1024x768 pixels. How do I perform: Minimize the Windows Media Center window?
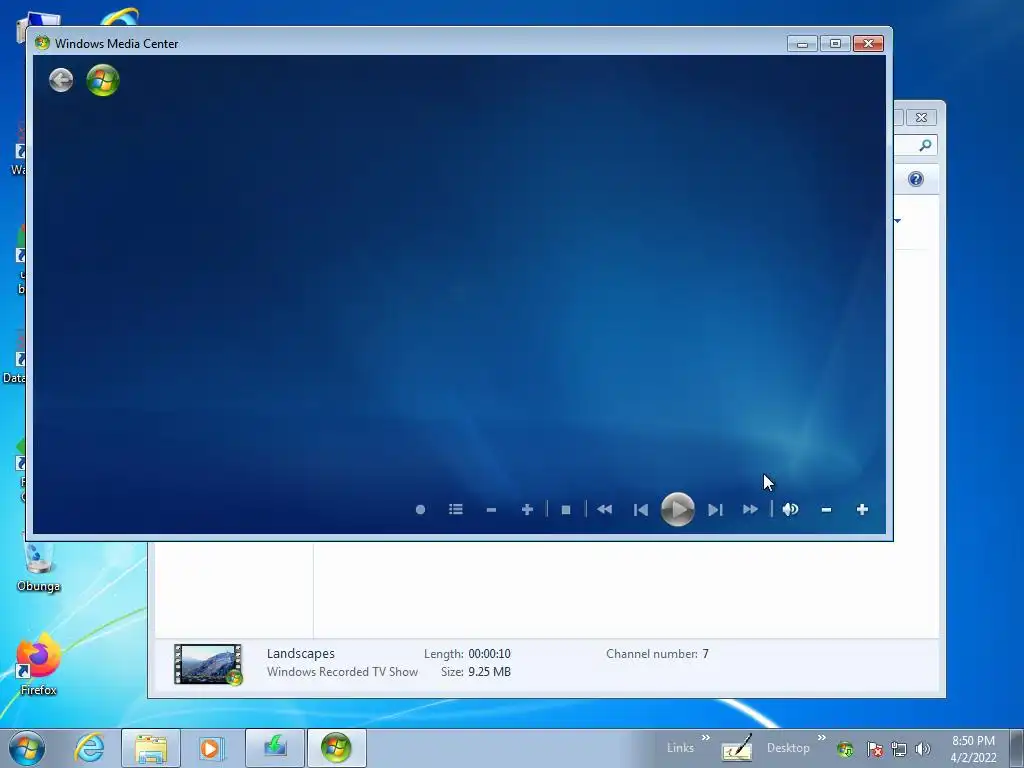coord(802,44)
